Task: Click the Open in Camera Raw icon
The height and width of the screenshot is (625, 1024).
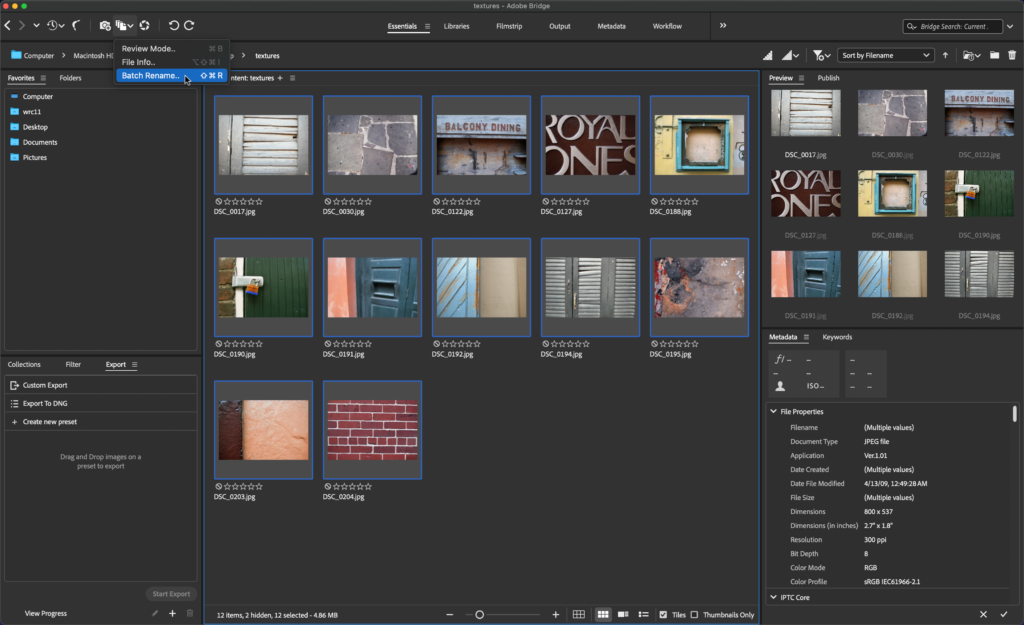Action: [144, 25]
